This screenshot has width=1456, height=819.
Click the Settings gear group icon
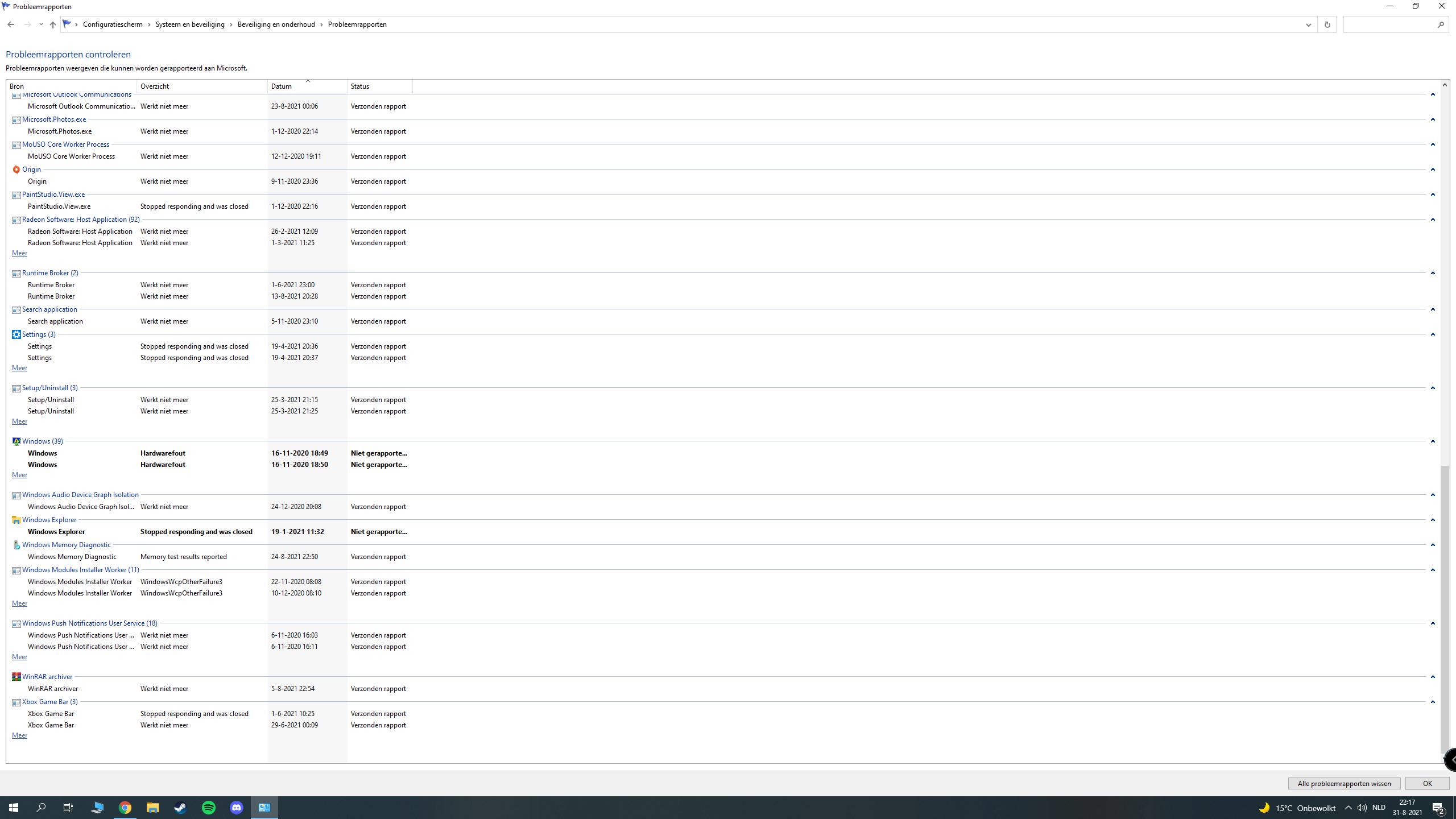(16, 334)
